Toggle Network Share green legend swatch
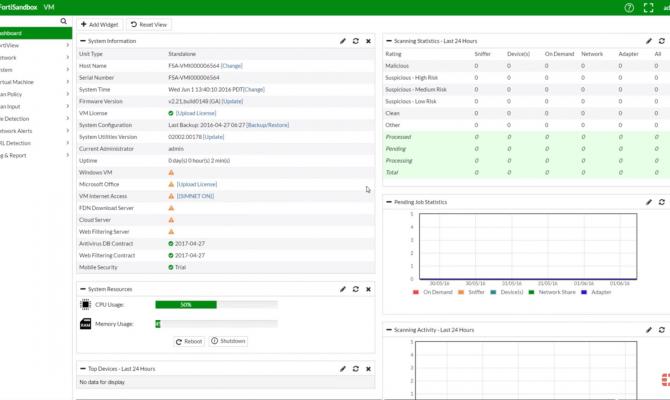 [531, 292]
